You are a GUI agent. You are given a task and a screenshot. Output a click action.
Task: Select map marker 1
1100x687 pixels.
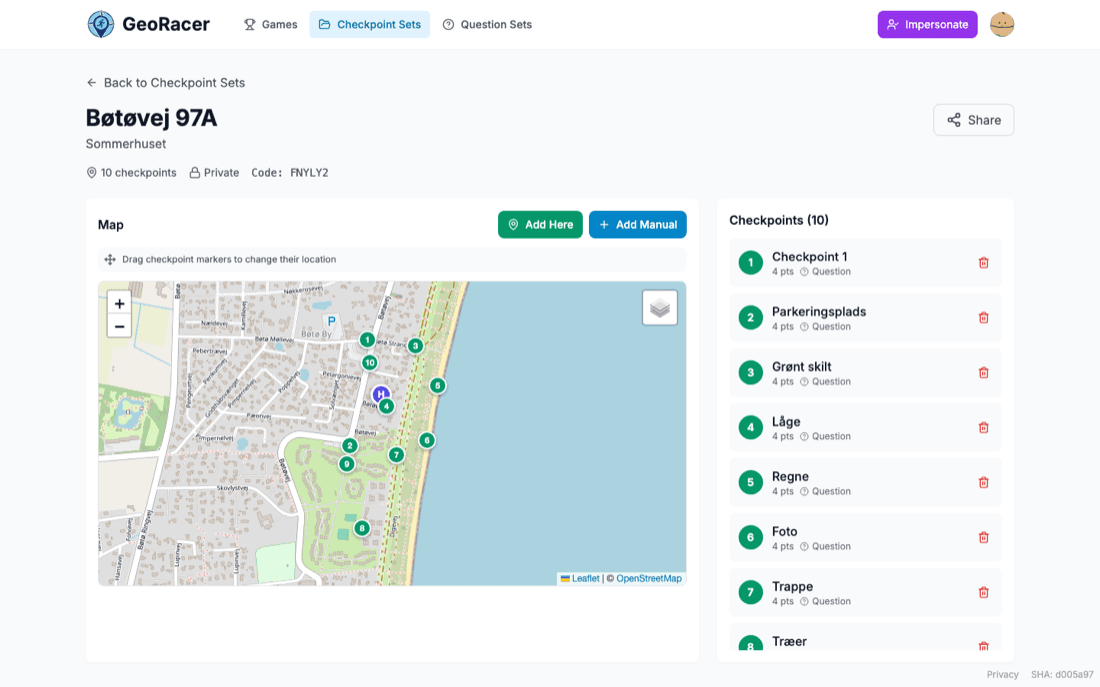click(367, 340)
